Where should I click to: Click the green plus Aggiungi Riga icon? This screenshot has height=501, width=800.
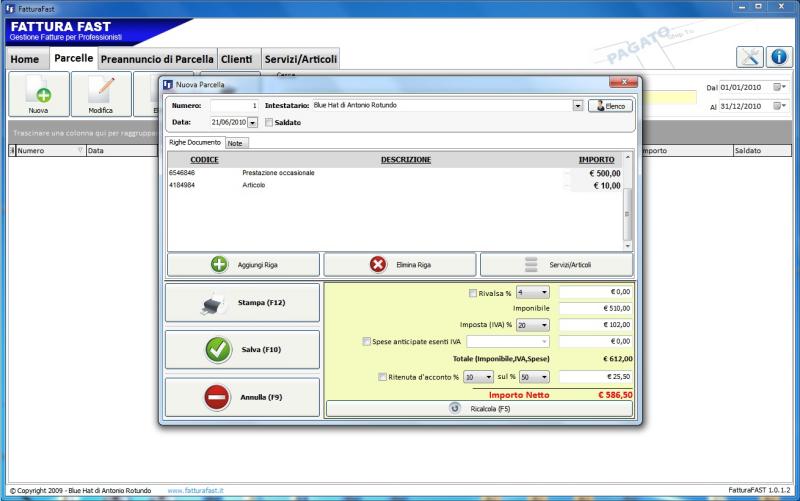click(x=219, y=265)
